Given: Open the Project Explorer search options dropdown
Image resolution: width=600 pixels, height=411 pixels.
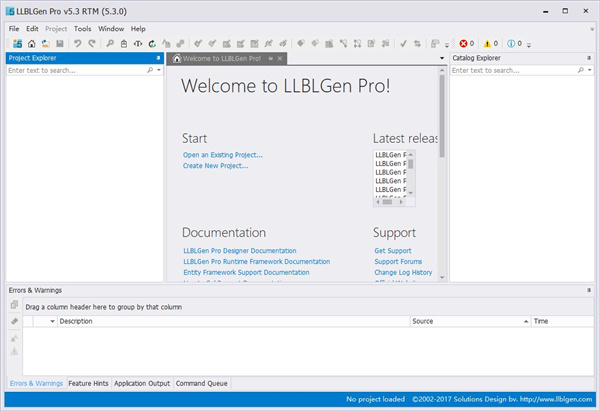Looking at the screenshot, I should [x=158, y=71].
